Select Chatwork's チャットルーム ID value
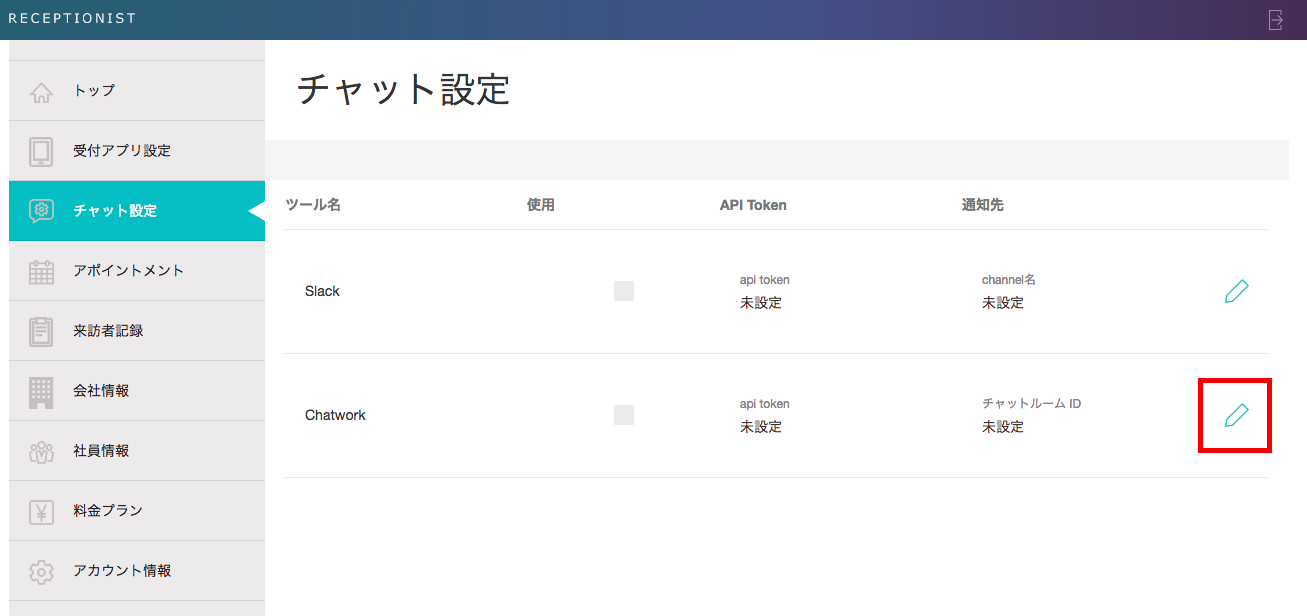 [1003, 427]
